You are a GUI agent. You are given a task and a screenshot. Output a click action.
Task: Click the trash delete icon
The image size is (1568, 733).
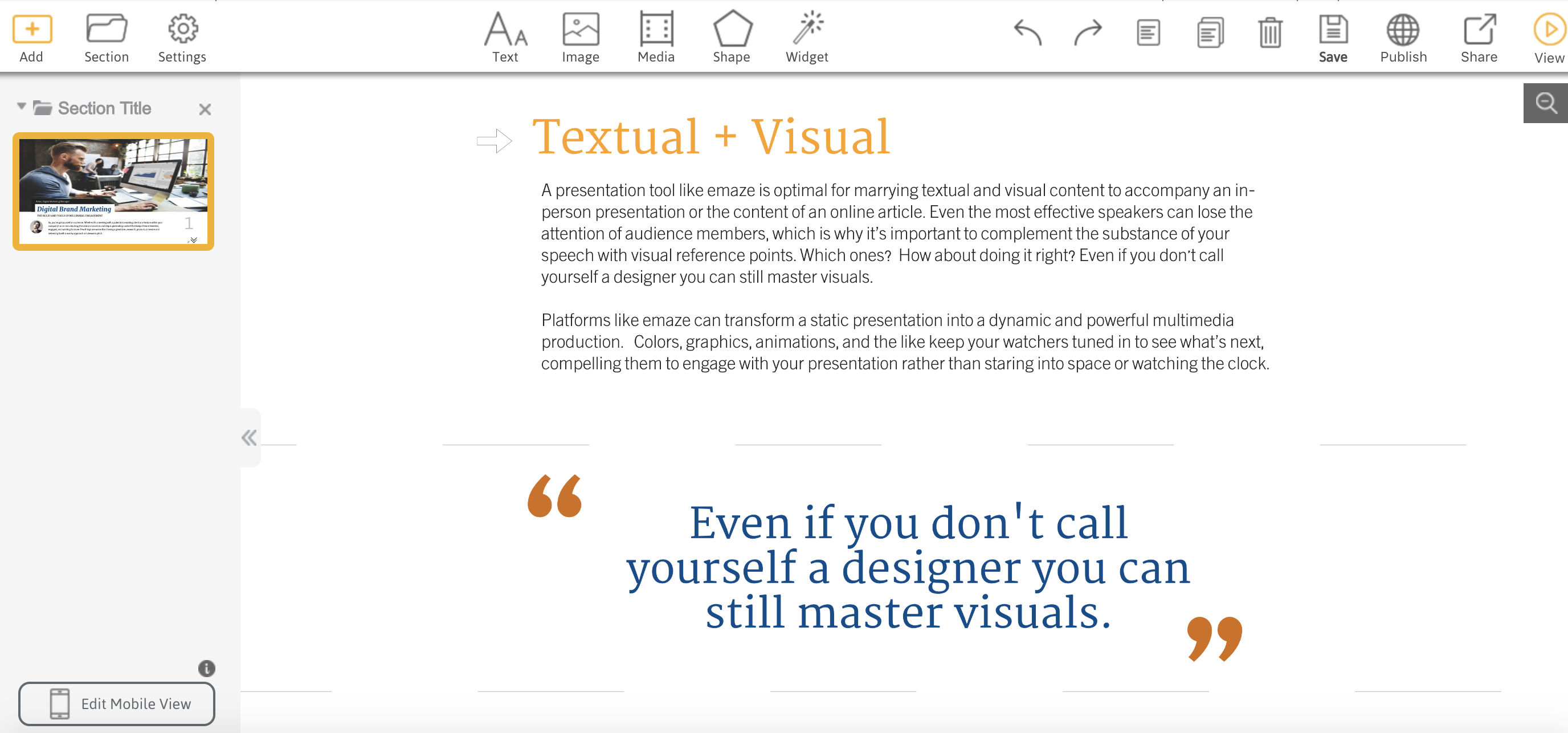point(1270,32)
